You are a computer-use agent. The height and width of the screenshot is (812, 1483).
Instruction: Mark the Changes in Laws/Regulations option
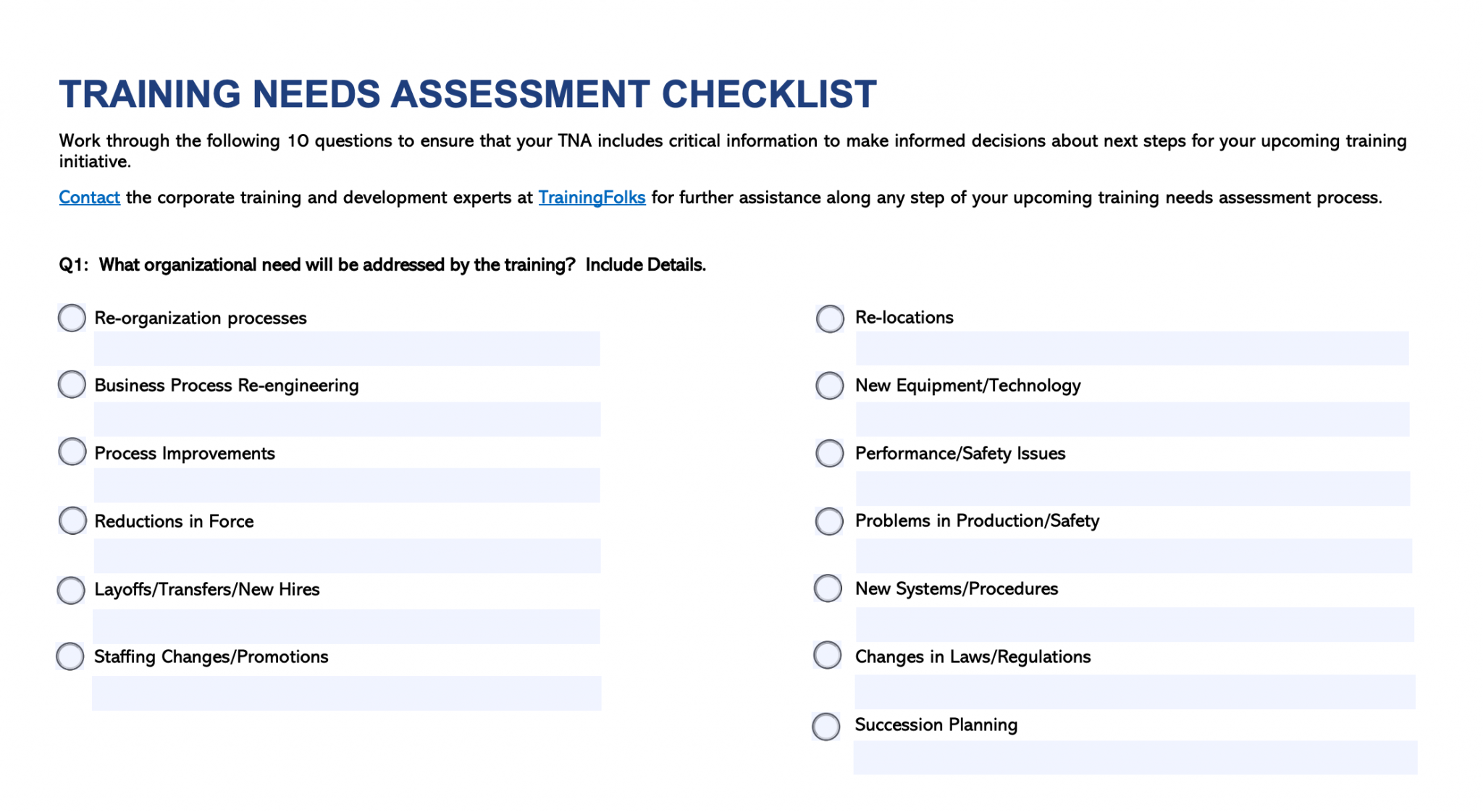pos(828,655)
